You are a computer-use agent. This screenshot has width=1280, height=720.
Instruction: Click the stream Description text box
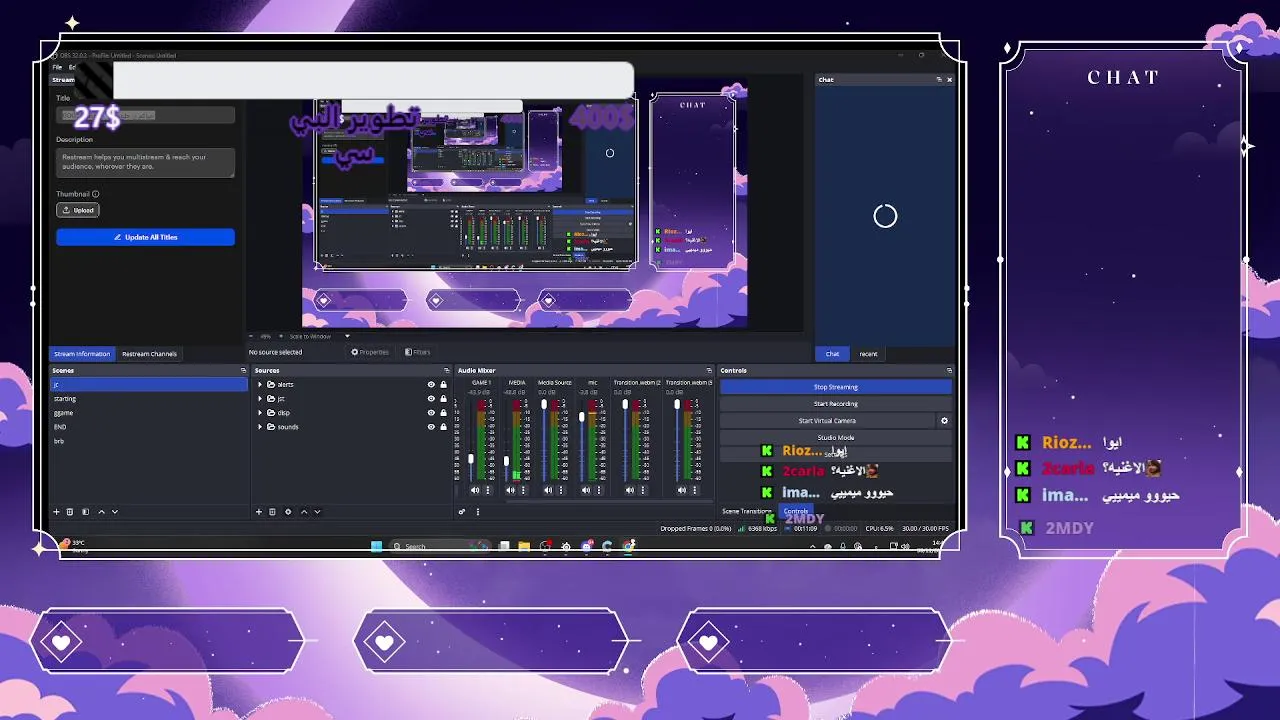(145, 162)
